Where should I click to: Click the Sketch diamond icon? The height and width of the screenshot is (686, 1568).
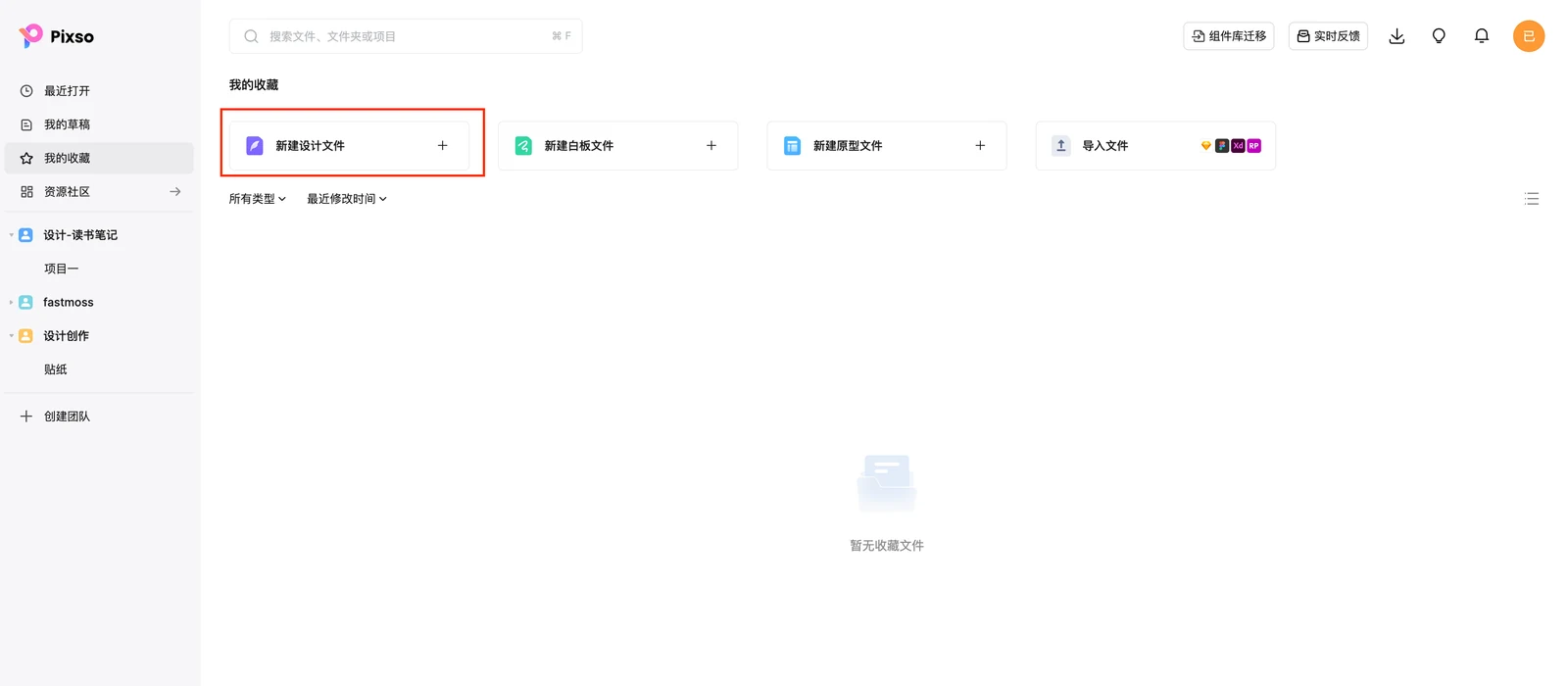(x=1206, y=146)
